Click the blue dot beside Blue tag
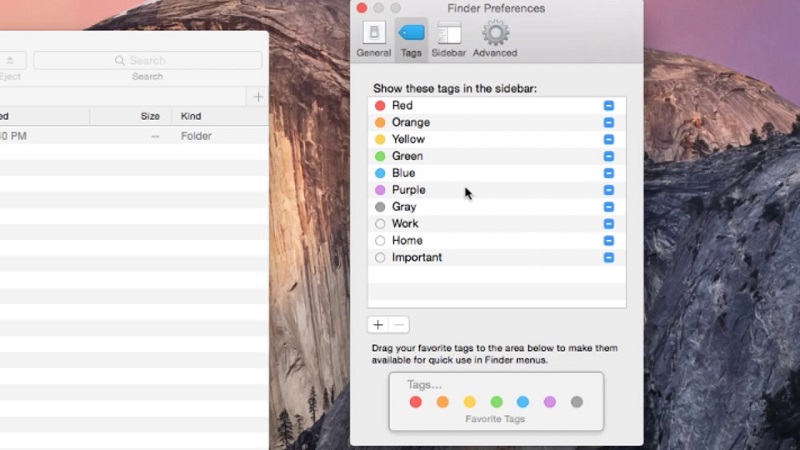 (380, 173)
